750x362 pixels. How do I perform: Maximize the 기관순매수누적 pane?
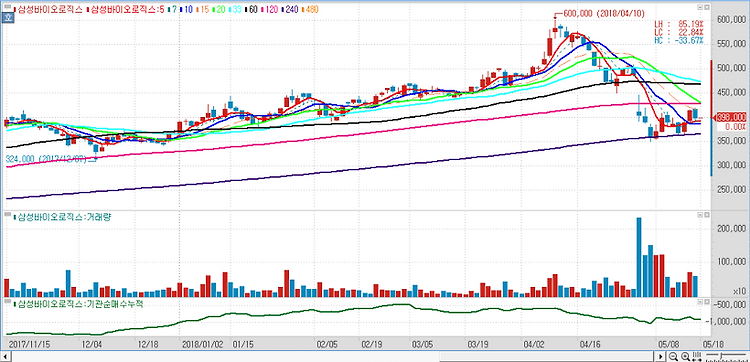tap(706, 302)
